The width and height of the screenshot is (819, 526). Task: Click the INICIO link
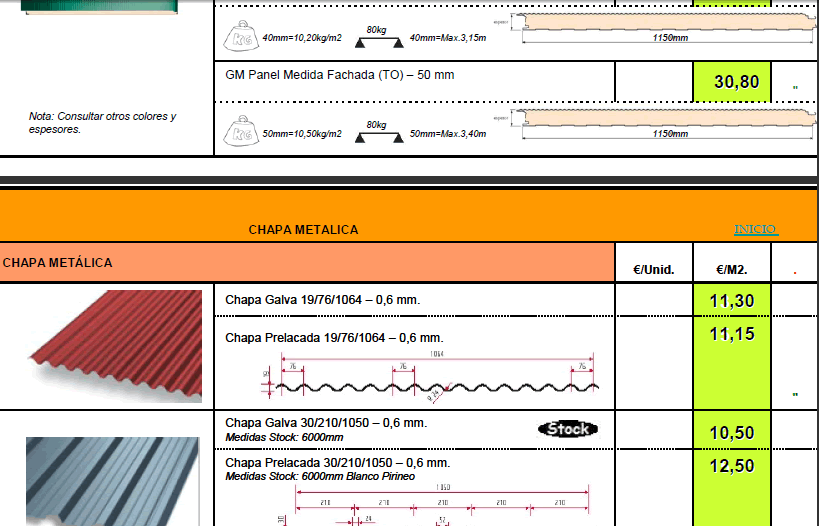pyautogui.click(x=755, y=230)
